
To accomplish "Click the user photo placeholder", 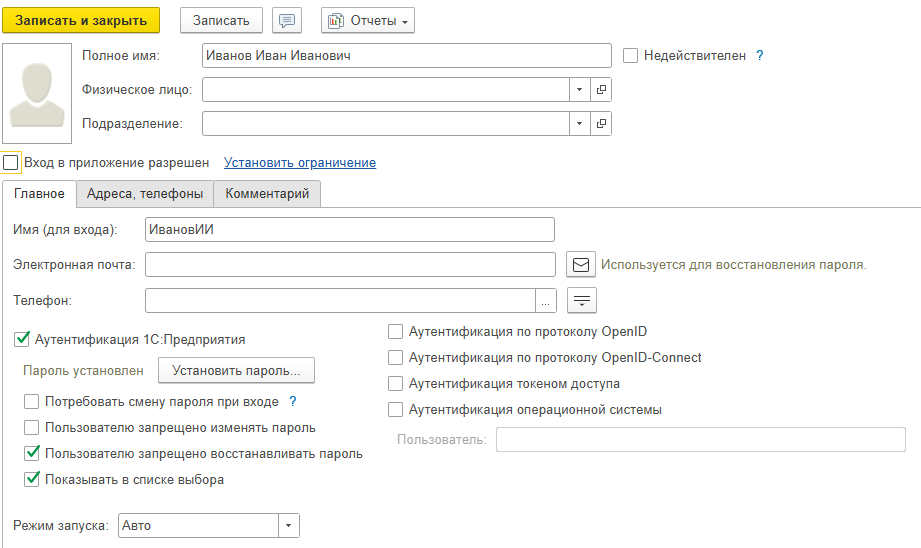I will (38, 93).
